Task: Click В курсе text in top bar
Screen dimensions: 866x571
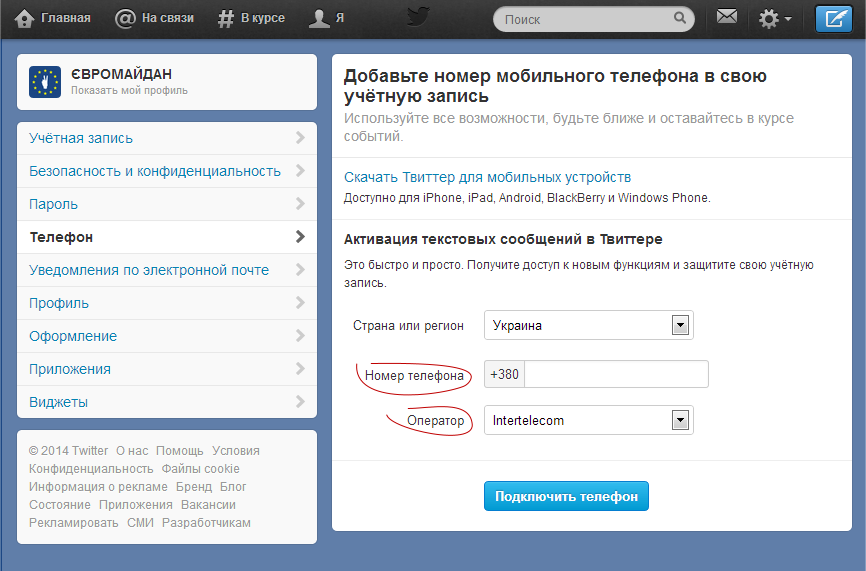Action: coord(263,18)
